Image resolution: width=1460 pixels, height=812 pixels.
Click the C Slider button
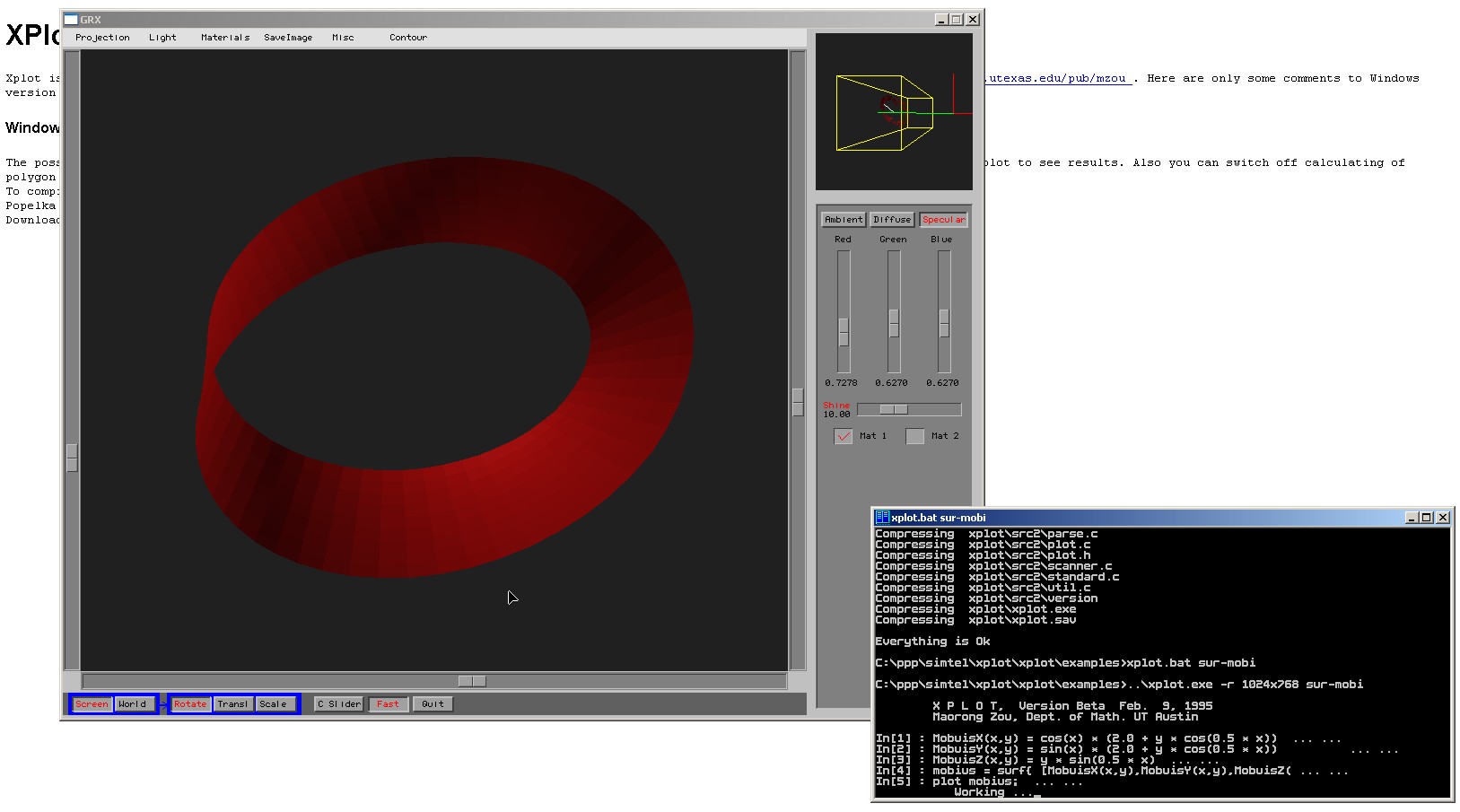tap(339, 704)
